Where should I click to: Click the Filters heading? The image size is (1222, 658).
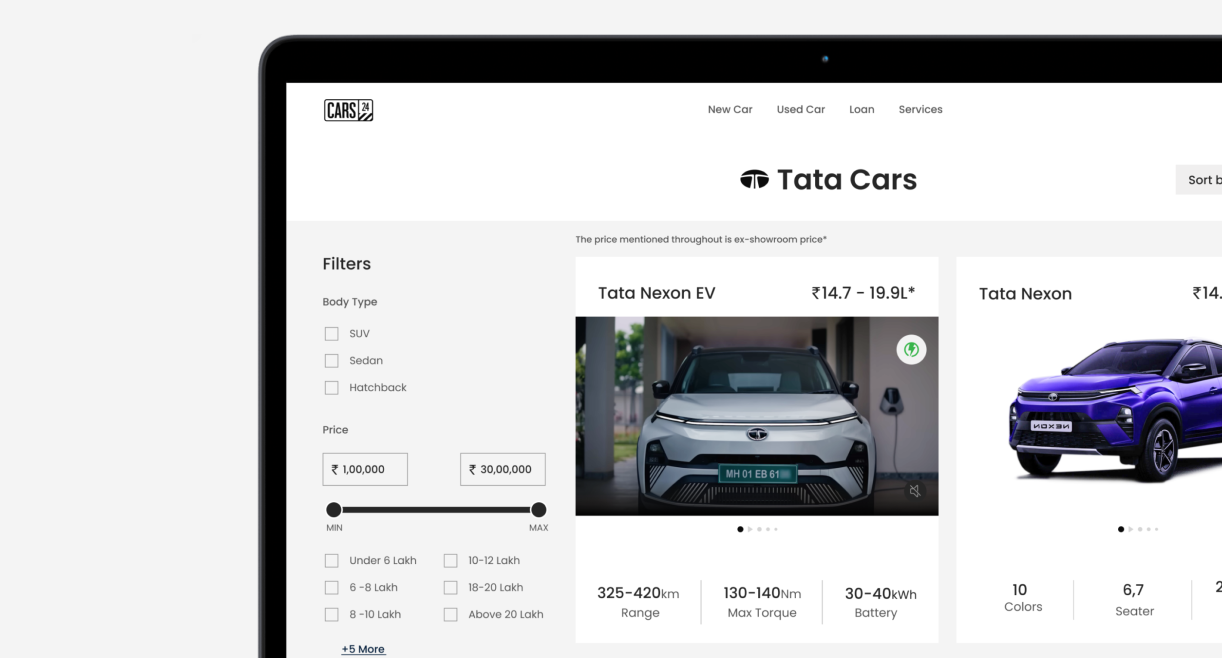[x=347, y=264]
